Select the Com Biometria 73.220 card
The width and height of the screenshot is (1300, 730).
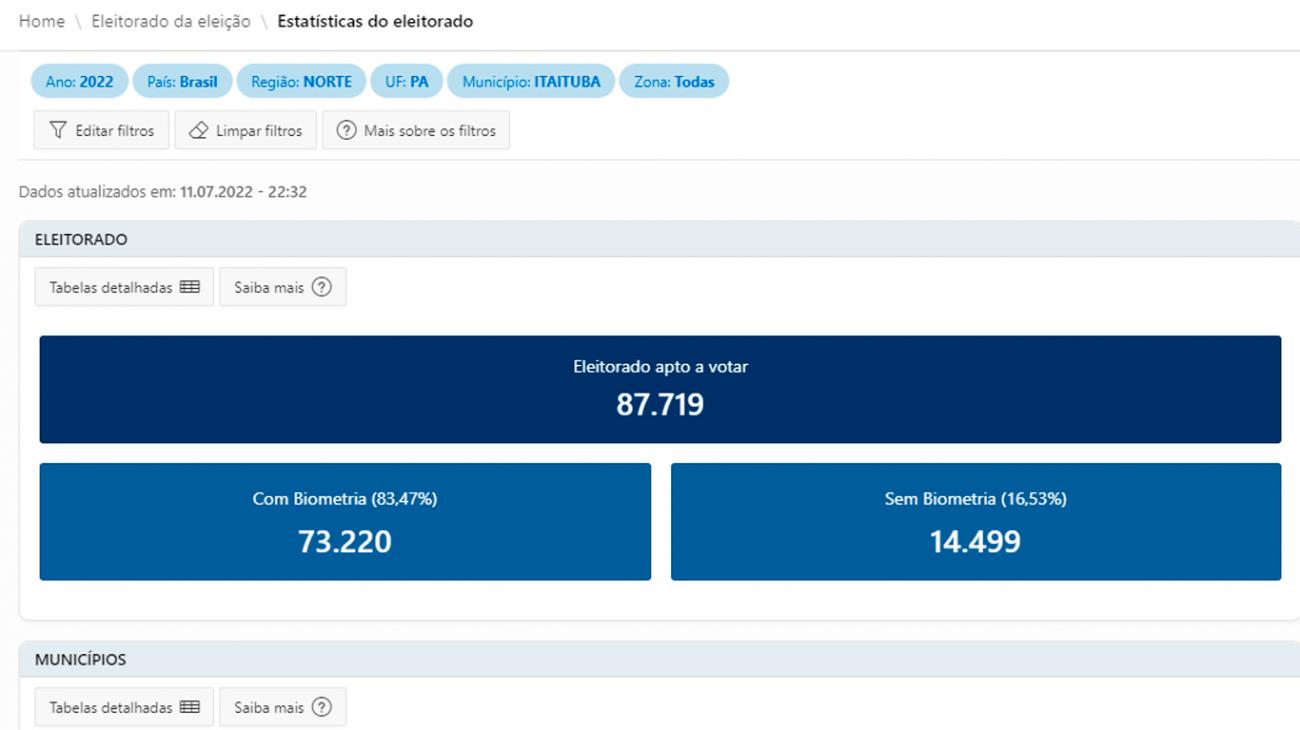point(345,521)
